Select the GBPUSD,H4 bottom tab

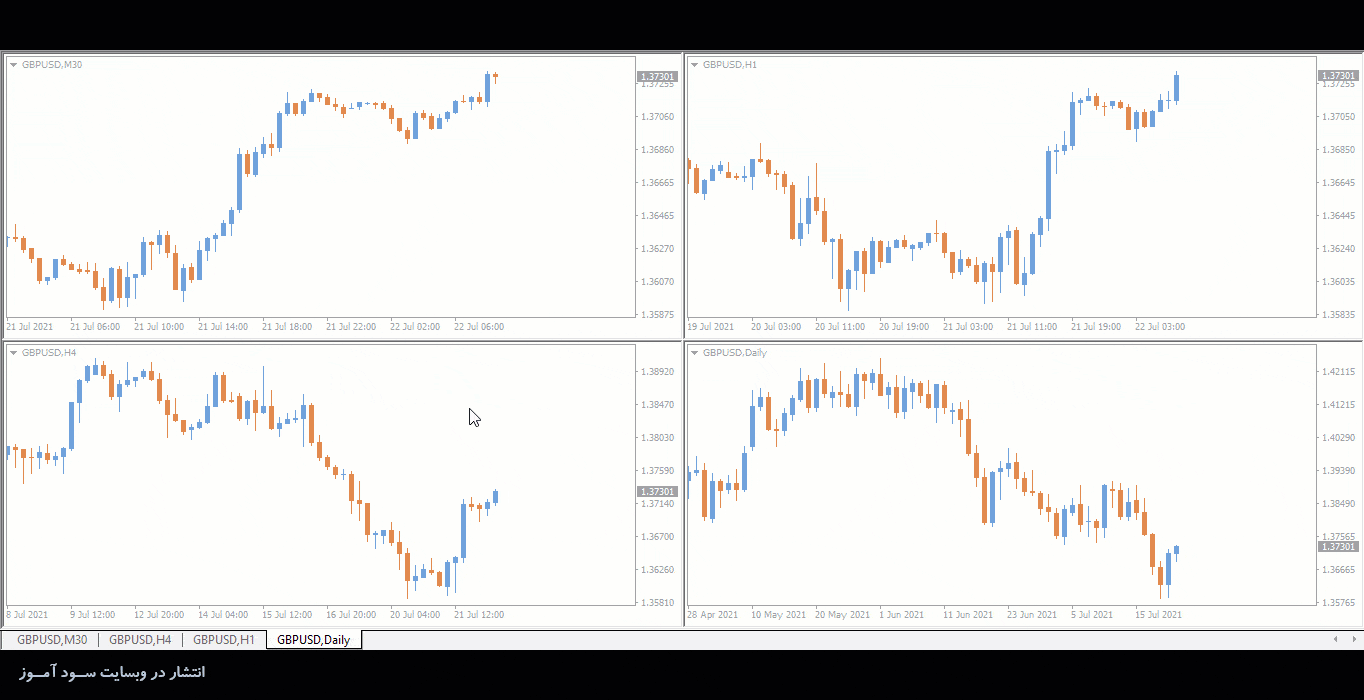tap(140, 640)
